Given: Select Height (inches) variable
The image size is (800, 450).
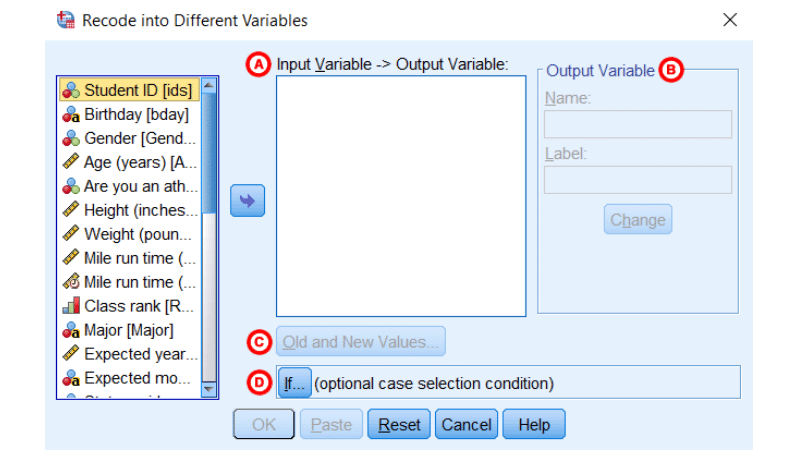Looking at the screenshot, I should [130, 210].
